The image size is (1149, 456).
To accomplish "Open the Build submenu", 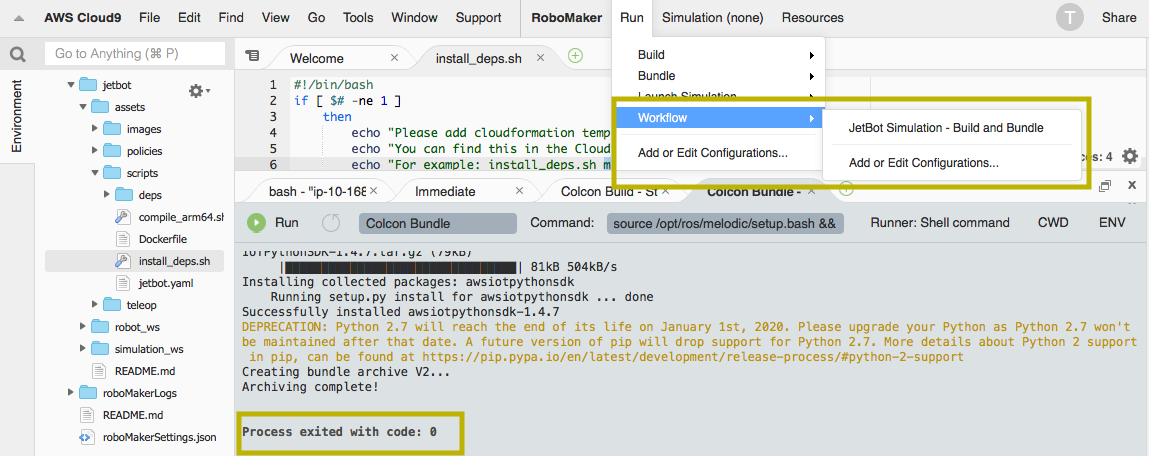I will tap(719, 55).
